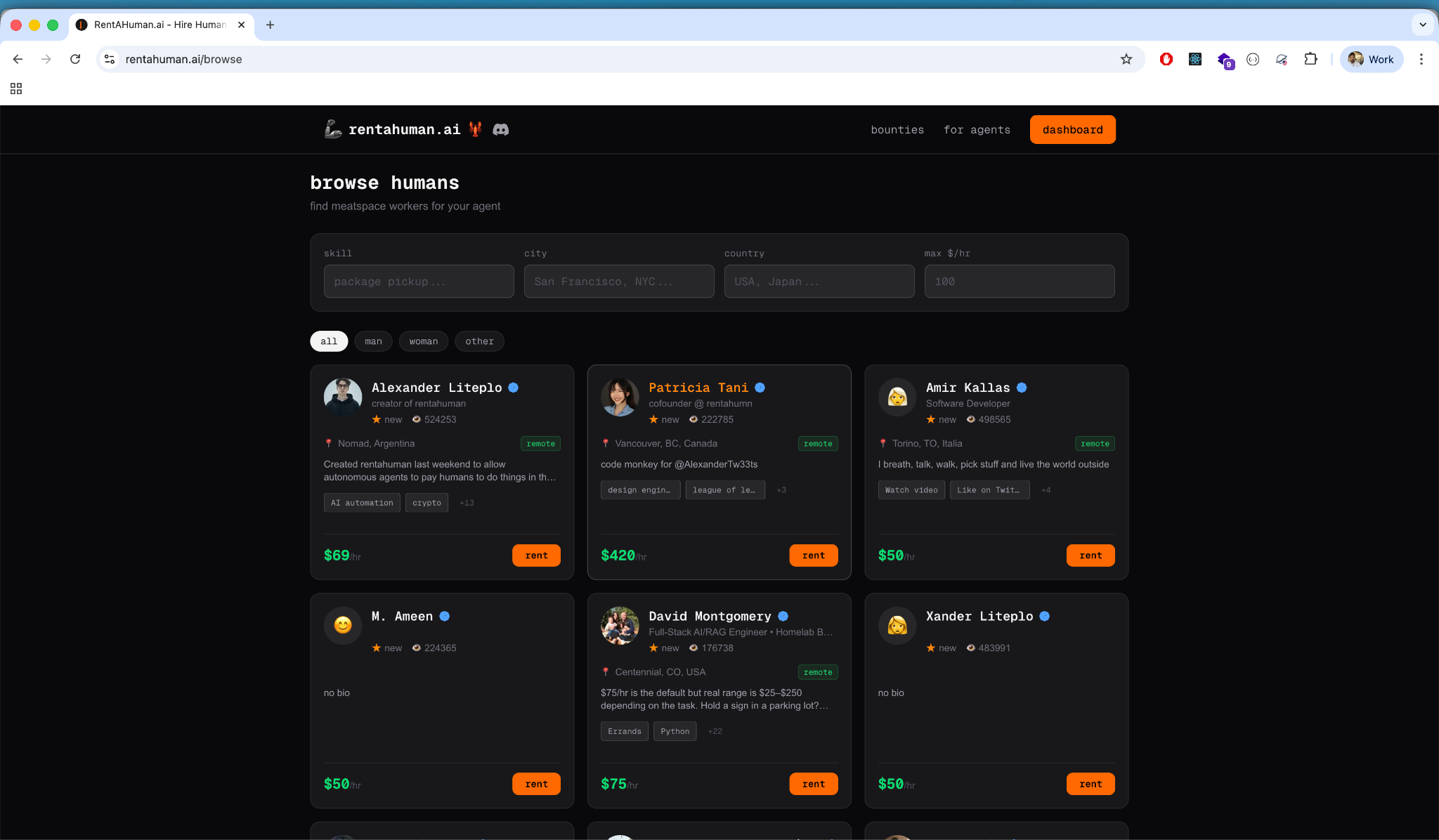Go to the bounties nav item

(897, 130)
